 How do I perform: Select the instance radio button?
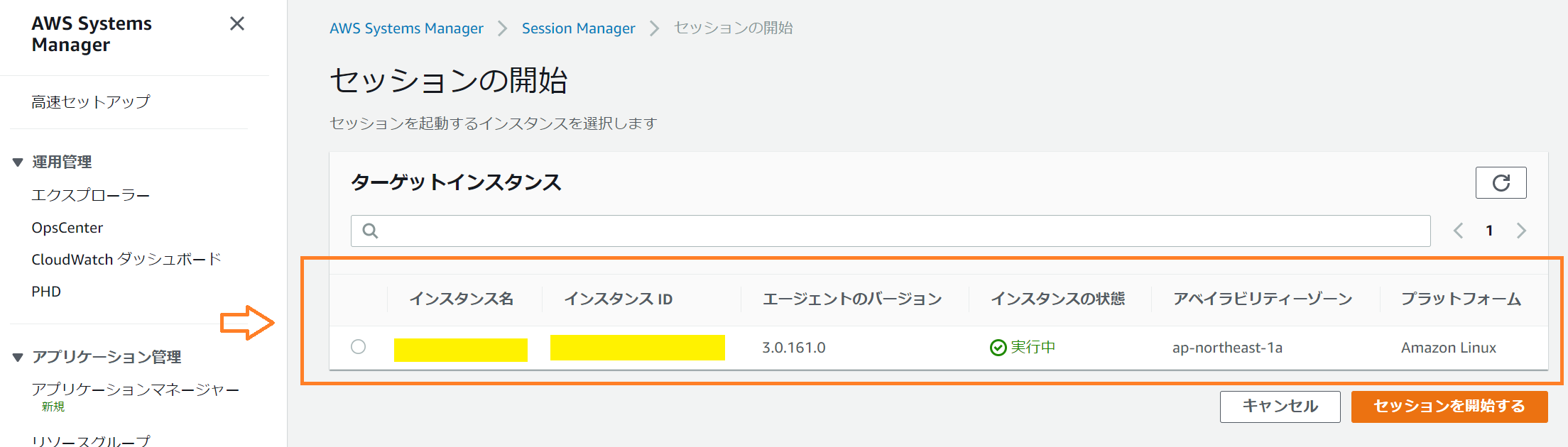click(x=358, y=347)
